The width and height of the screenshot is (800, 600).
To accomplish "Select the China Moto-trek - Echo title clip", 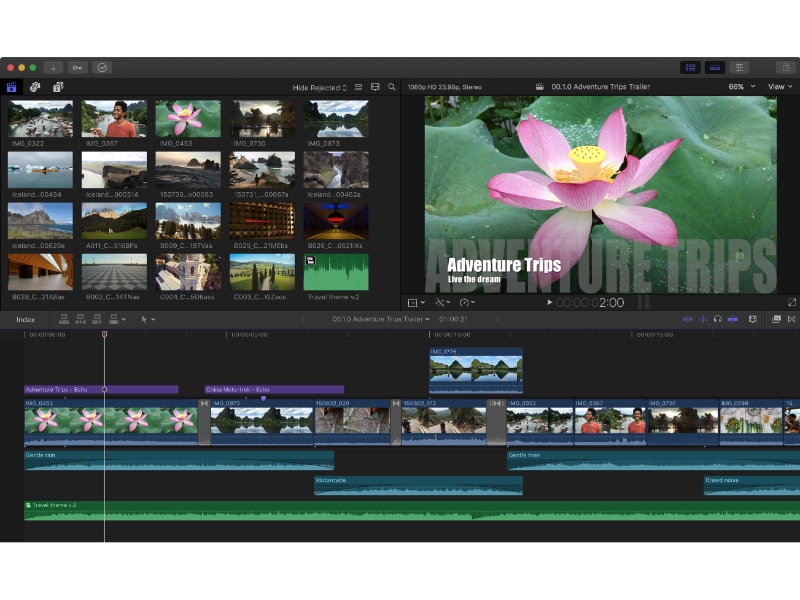I will pyautogui.click(x=274, y=389).
